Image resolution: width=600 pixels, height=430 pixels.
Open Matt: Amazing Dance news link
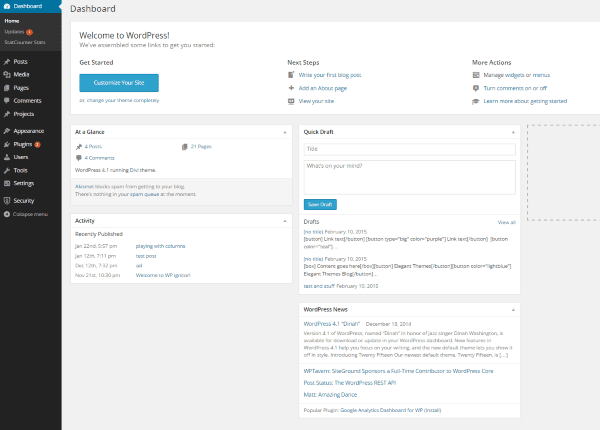pyautogui.click(x=330, y=394)
